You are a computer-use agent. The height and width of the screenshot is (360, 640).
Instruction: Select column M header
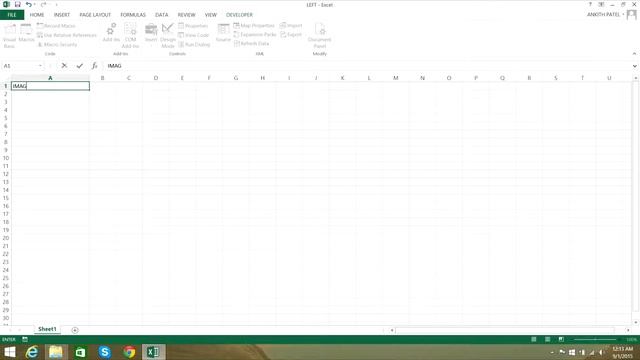click(396, 78)
